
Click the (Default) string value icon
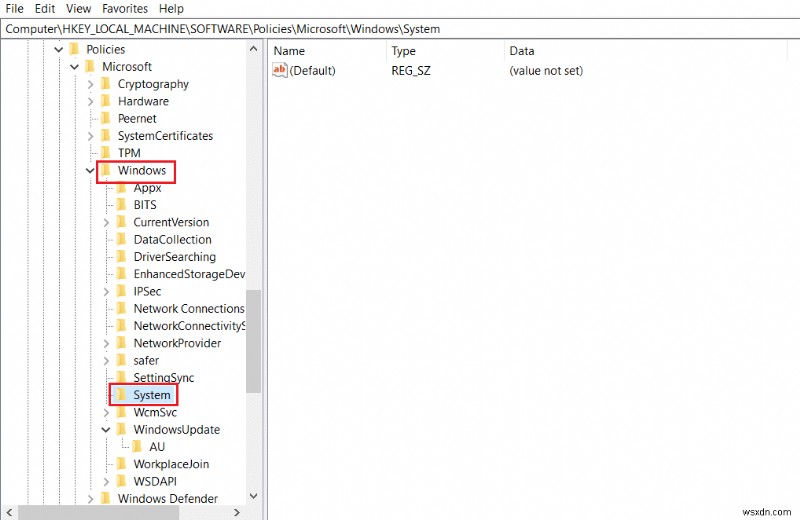pyautogui.click(x=280, y=70)
